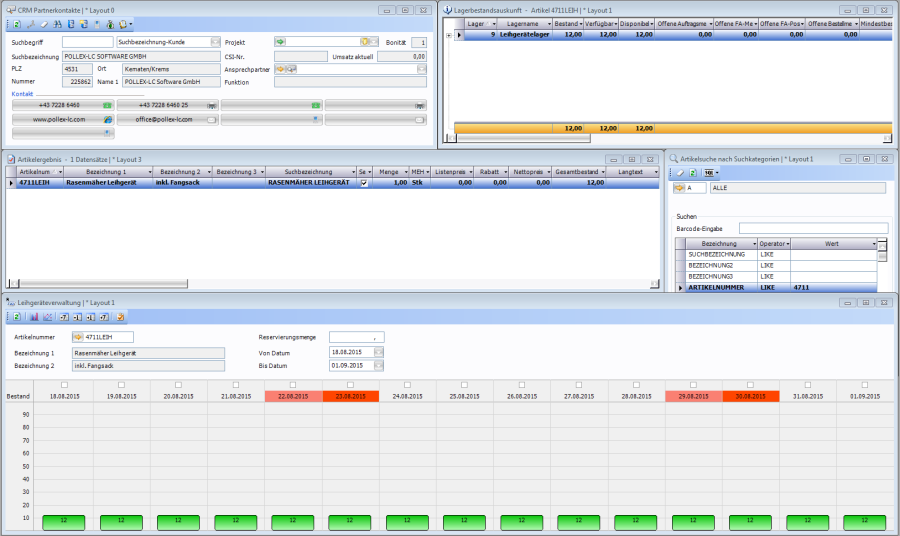Click the green refresh icon in Artikelsuche toolbar
900x536 pixels.
click(x=693, y=173)
